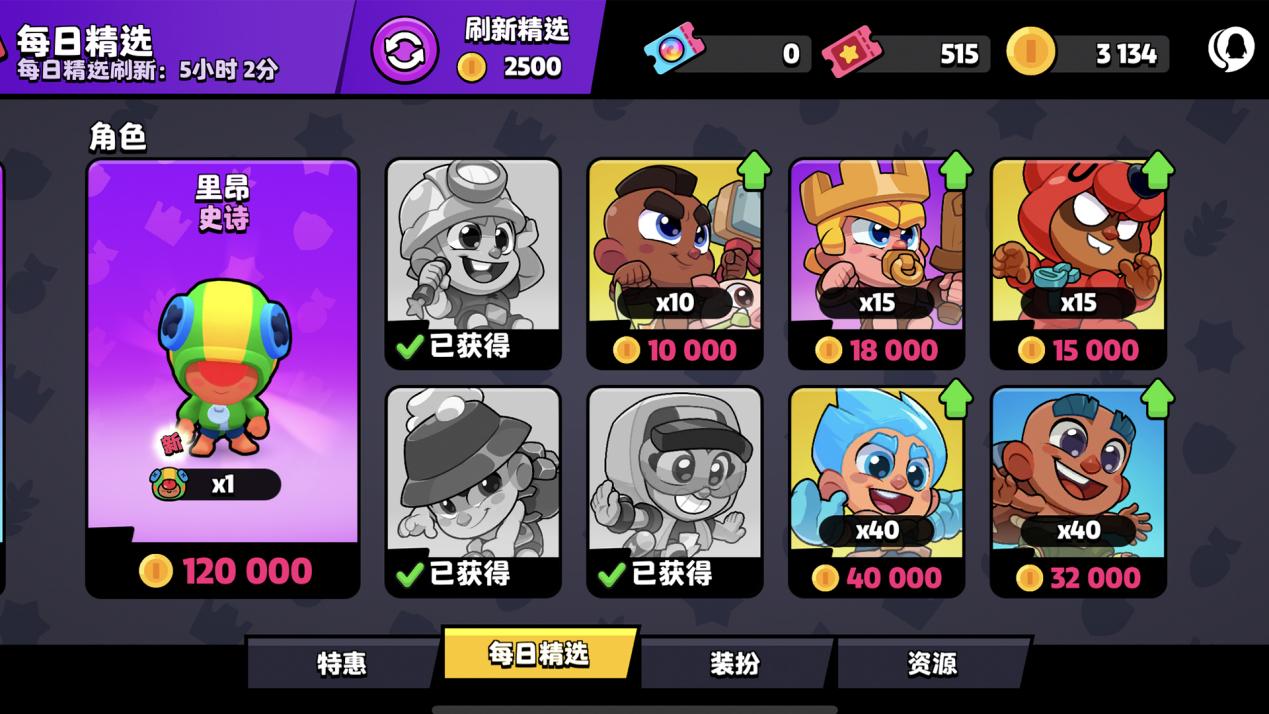The width and height of the screenshot is (1269, 714).
Task: Tap the red star ticket icon
Action: (852, 51)
